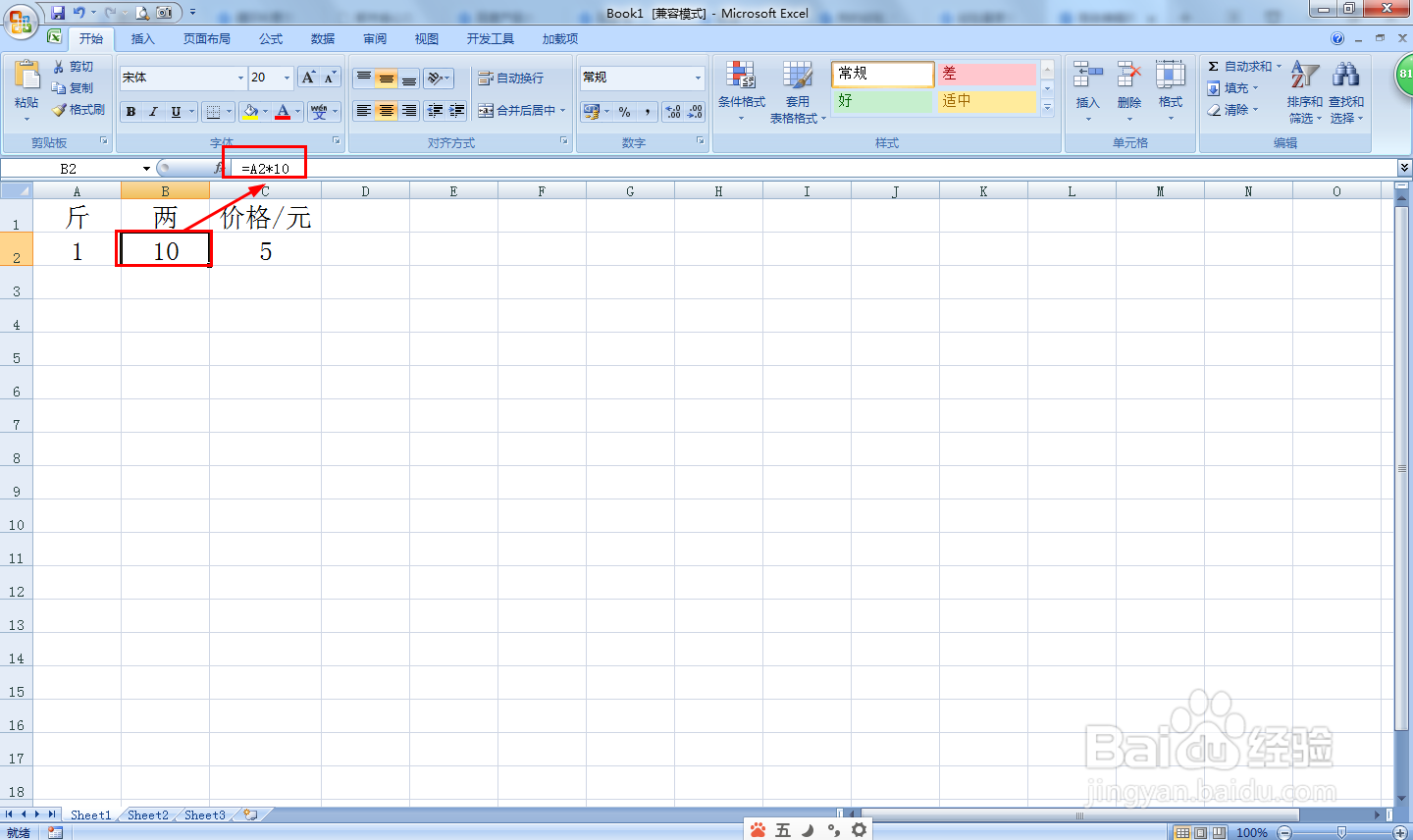Toggle middle vertical alignment
This screenshot has width=1413, height=840.
387,78
